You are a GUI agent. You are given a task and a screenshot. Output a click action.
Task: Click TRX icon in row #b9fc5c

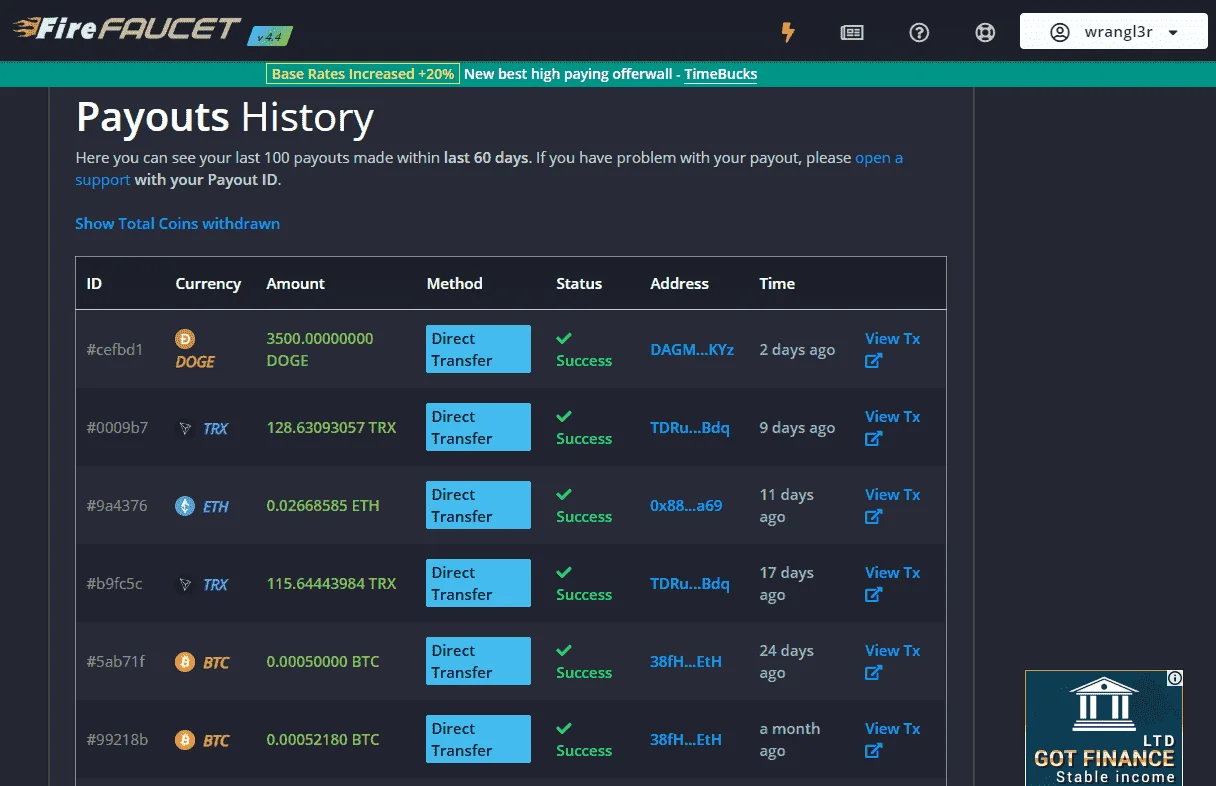point(185,584)
